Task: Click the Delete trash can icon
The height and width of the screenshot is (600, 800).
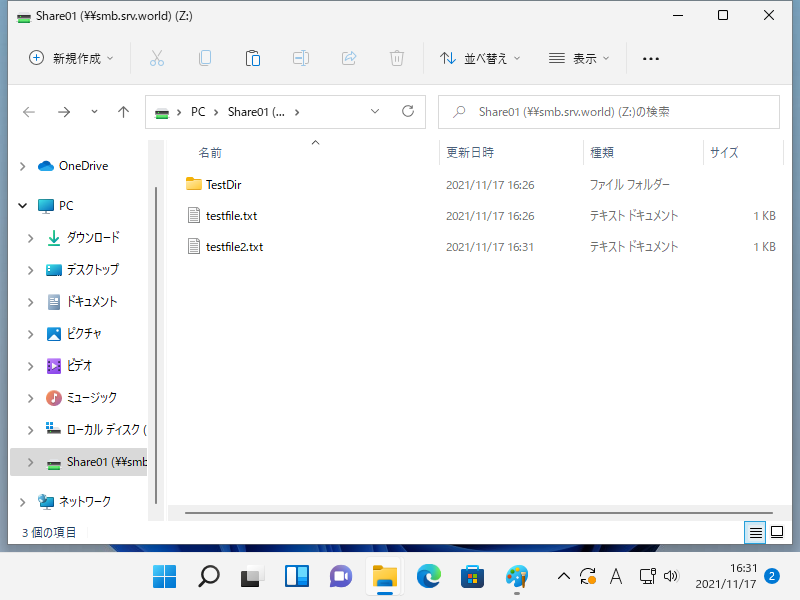Action: click(397, 58)
